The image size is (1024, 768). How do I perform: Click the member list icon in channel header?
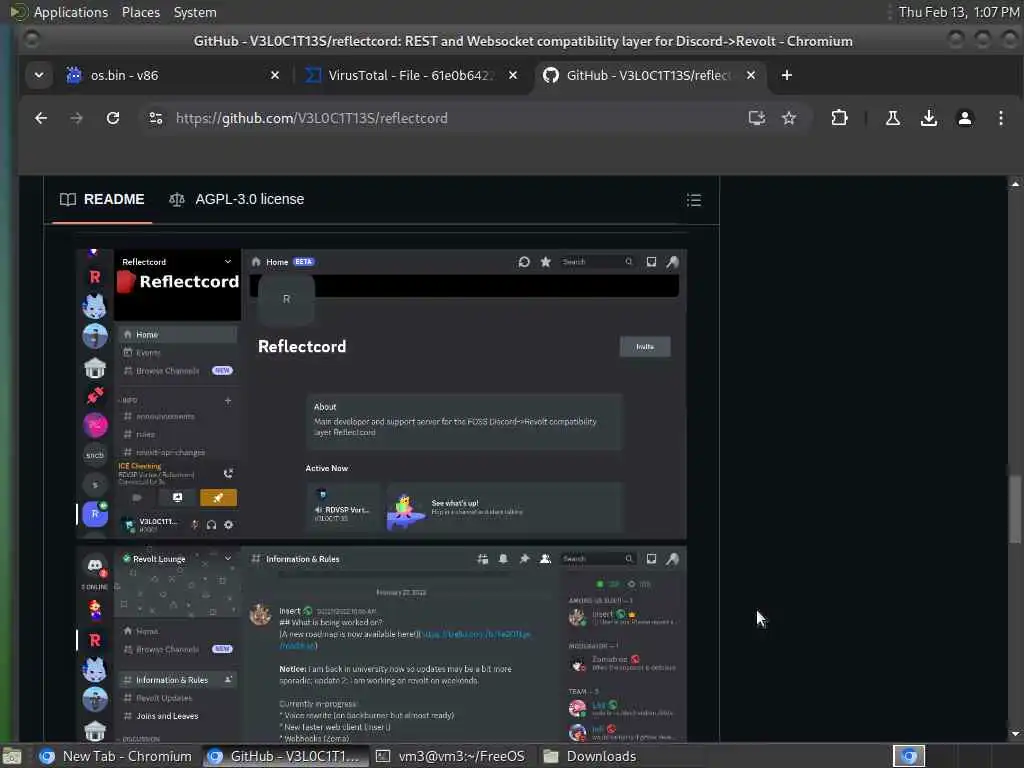tap(545, 559)
